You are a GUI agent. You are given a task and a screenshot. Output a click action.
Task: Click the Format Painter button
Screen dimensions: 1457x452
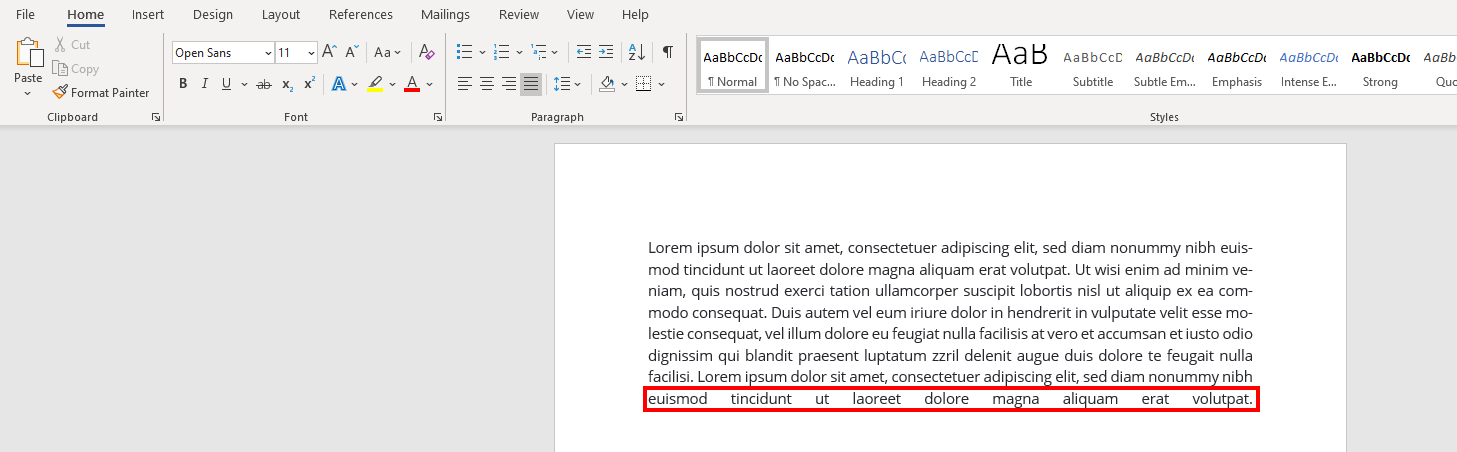(x=101, y=93)
